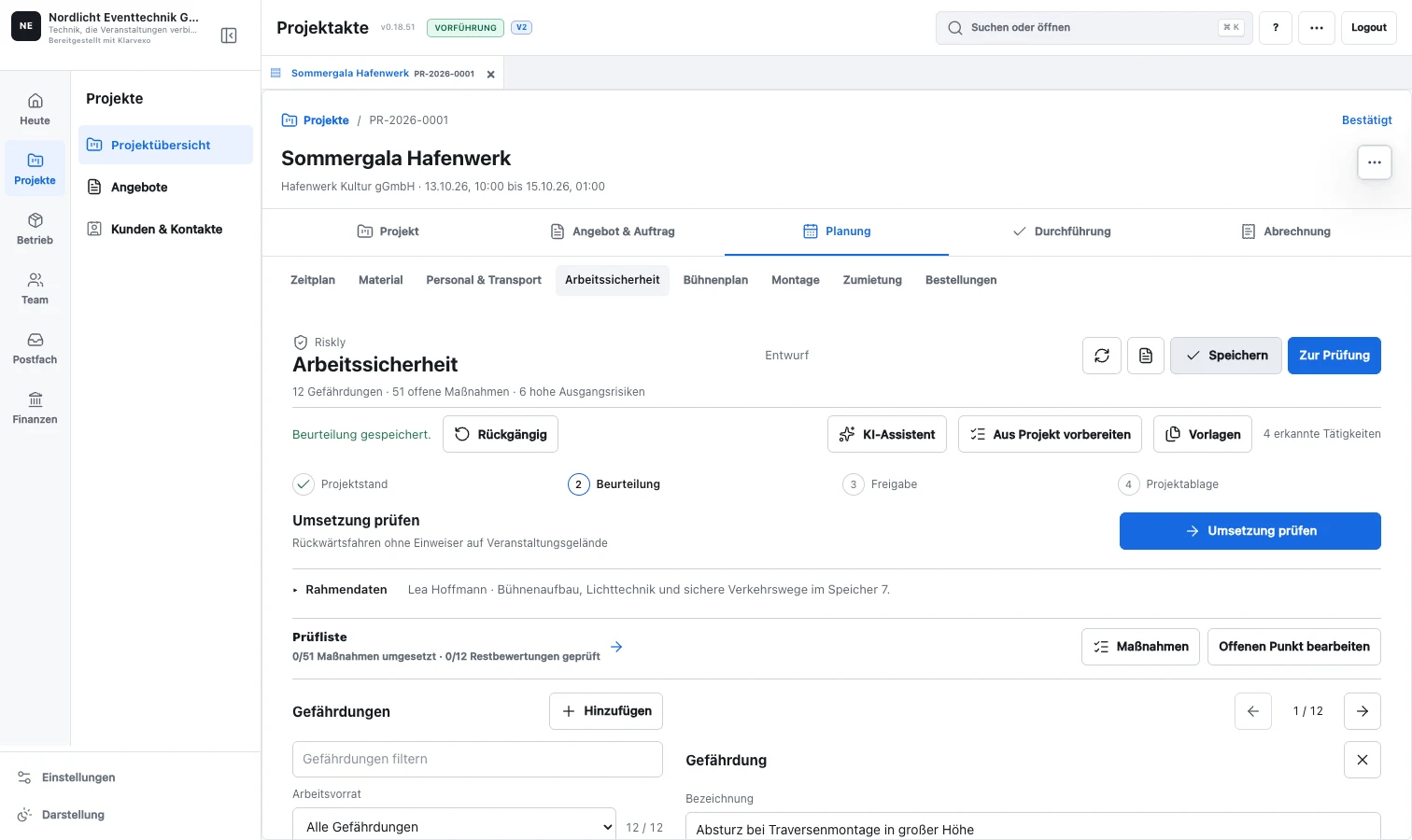Open the top bar more options menu

pyautogui.click(x=1317, y=28)
